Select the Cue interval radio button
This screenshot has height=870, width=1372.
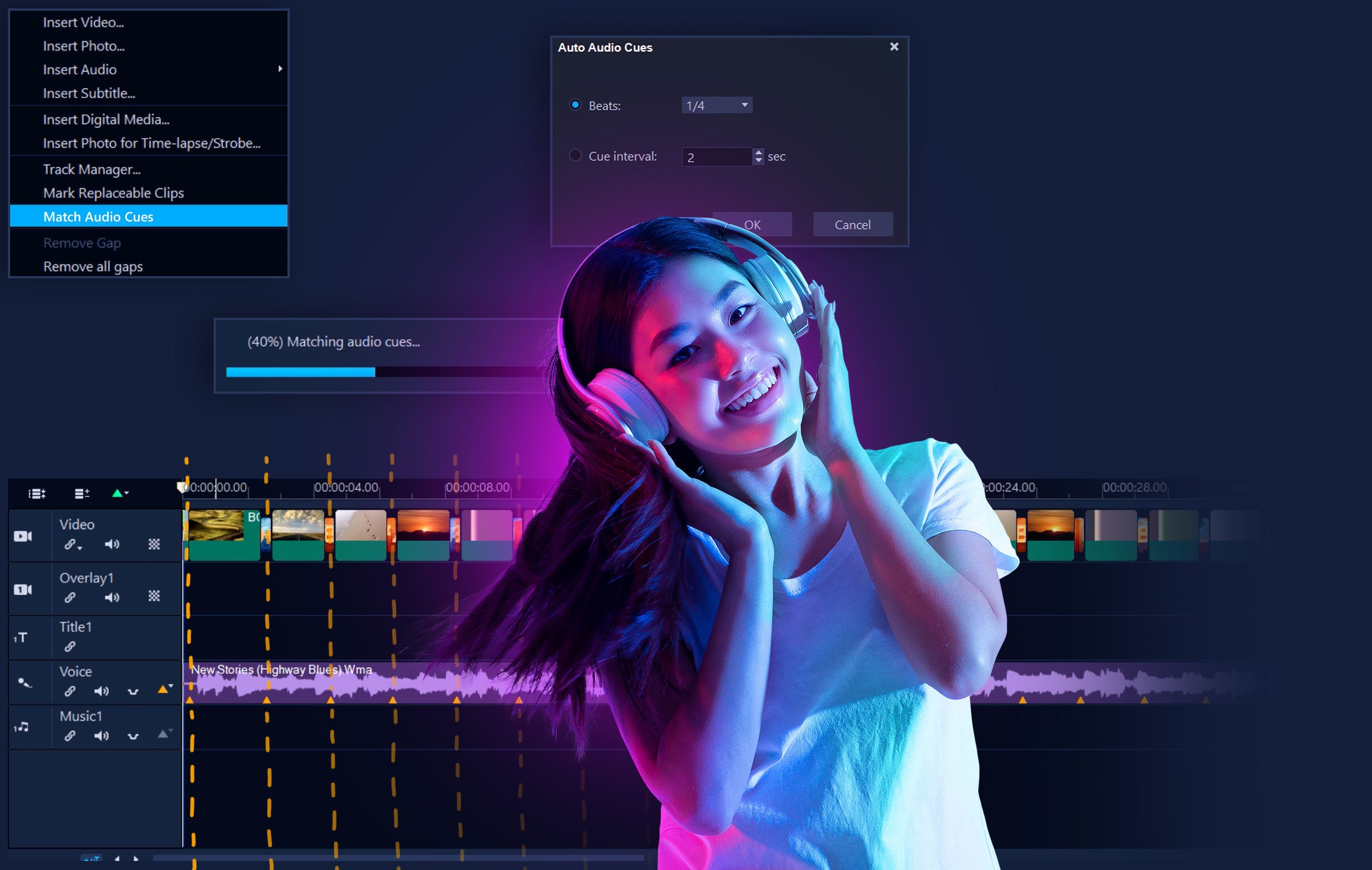coord(575,156)
